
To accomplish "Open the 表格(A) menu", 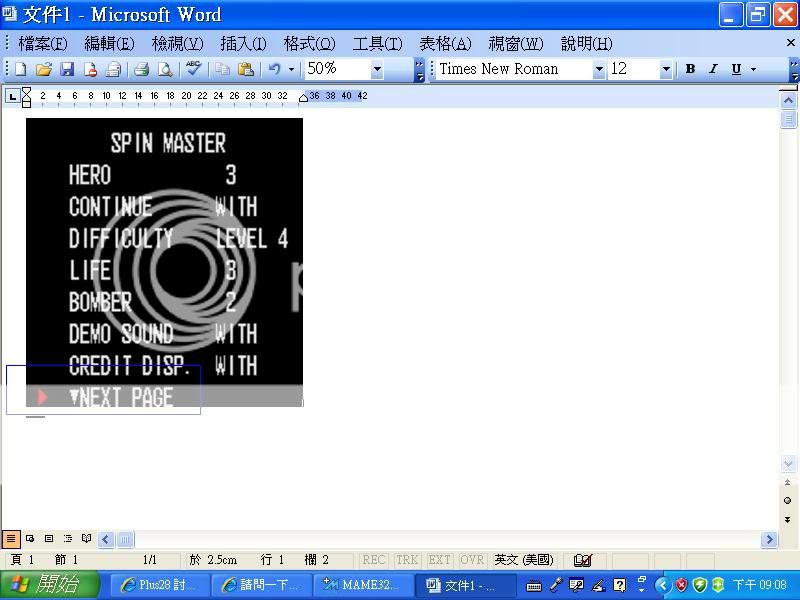I will point(445,44).
